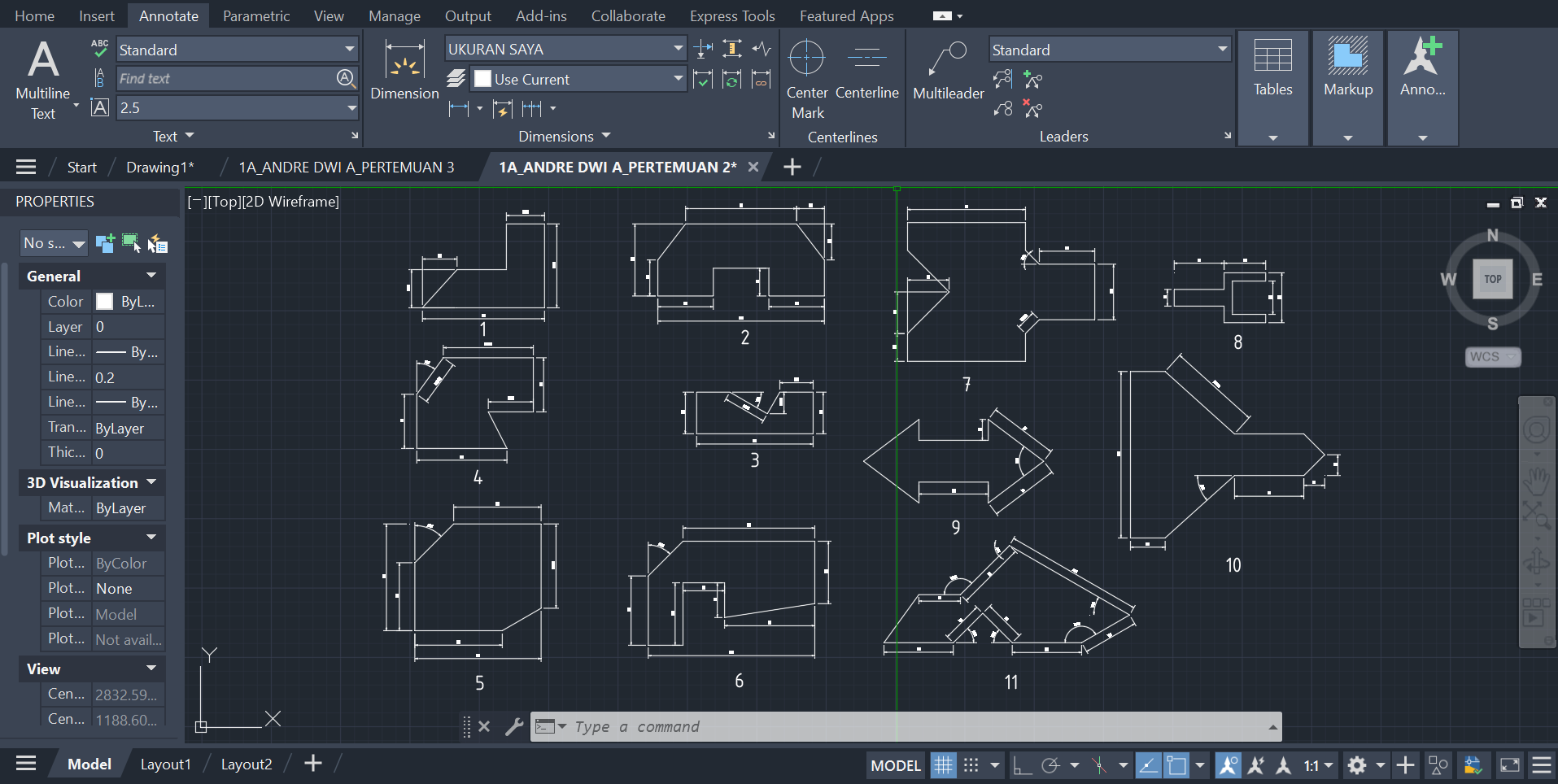Click the Select Objects icon in Properties
The image size is (1558, 784).
pos(131,243)
